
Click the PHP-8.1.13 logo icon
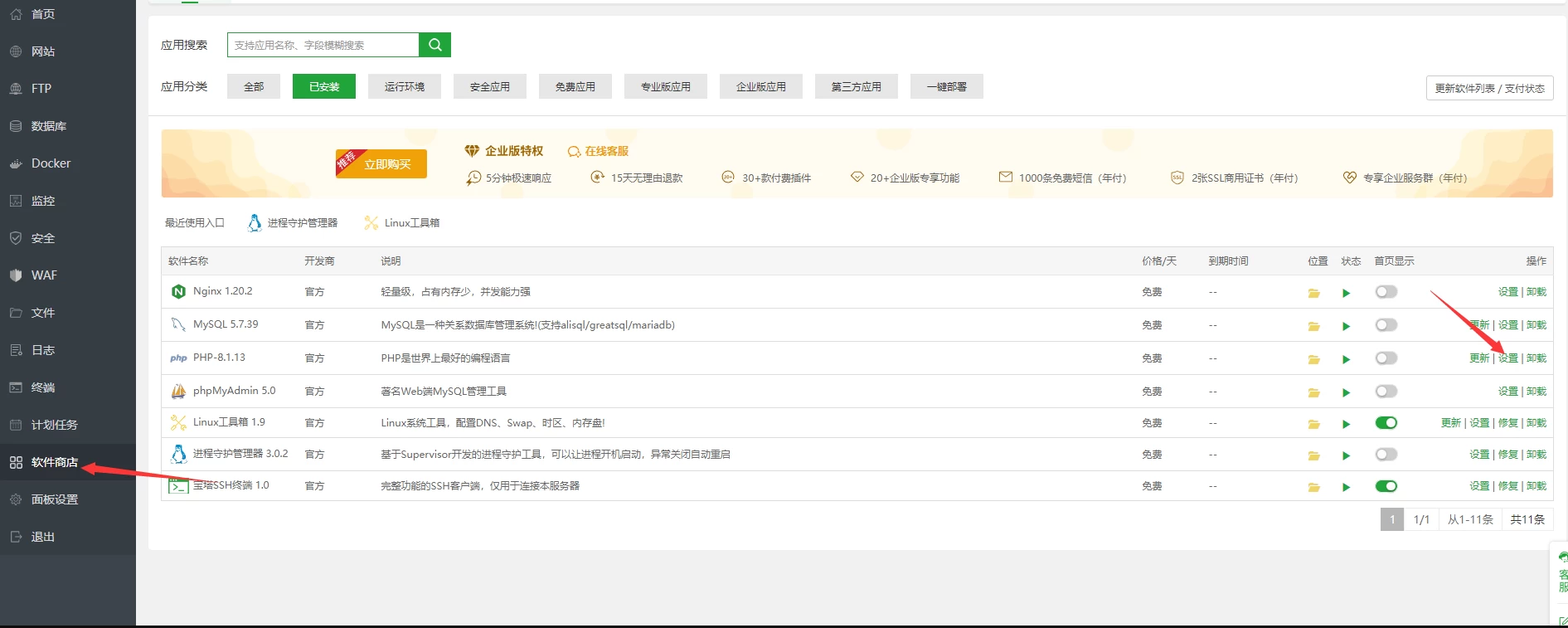[x=178, y=358]
